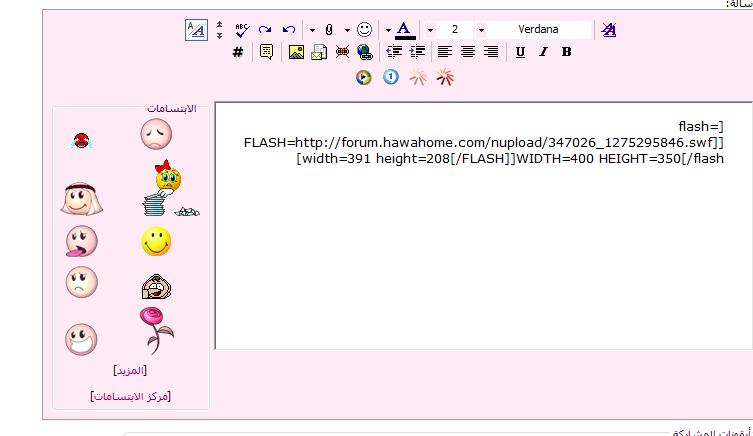
Task: Click the hash code tag icon
Action: [238, 52]
